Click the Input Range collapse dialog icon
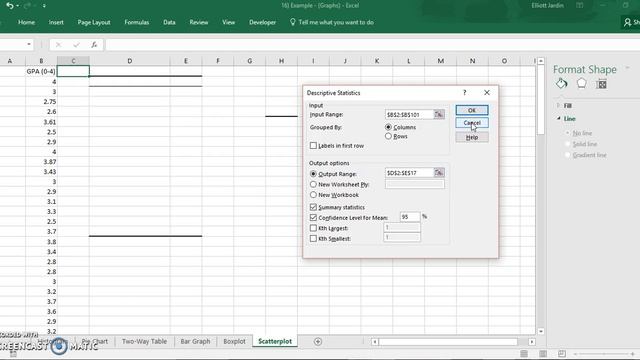 [439, 115]
